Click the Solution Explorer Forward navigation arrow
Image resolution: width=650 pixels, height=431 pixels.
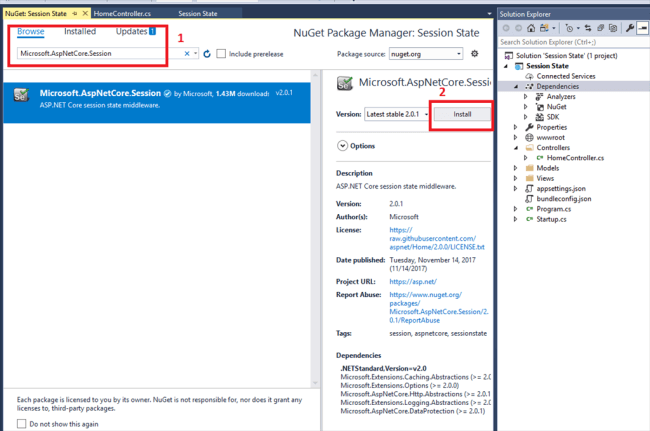click(x=518, y=28)
